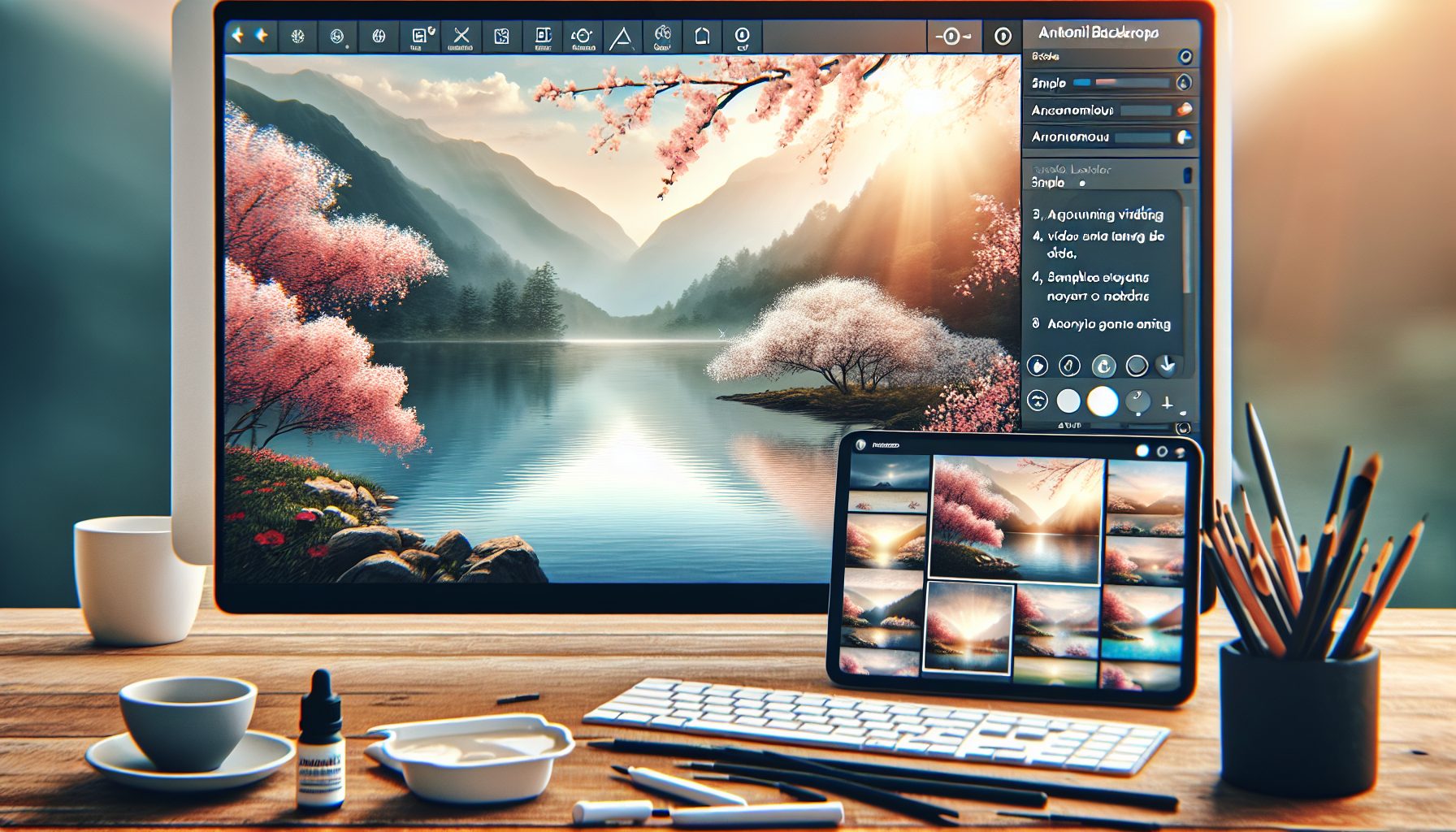Toggle the circular button at toolbar's right end
The height and width of the screenshot is (832, 1456).
[x=1003, y=37]
